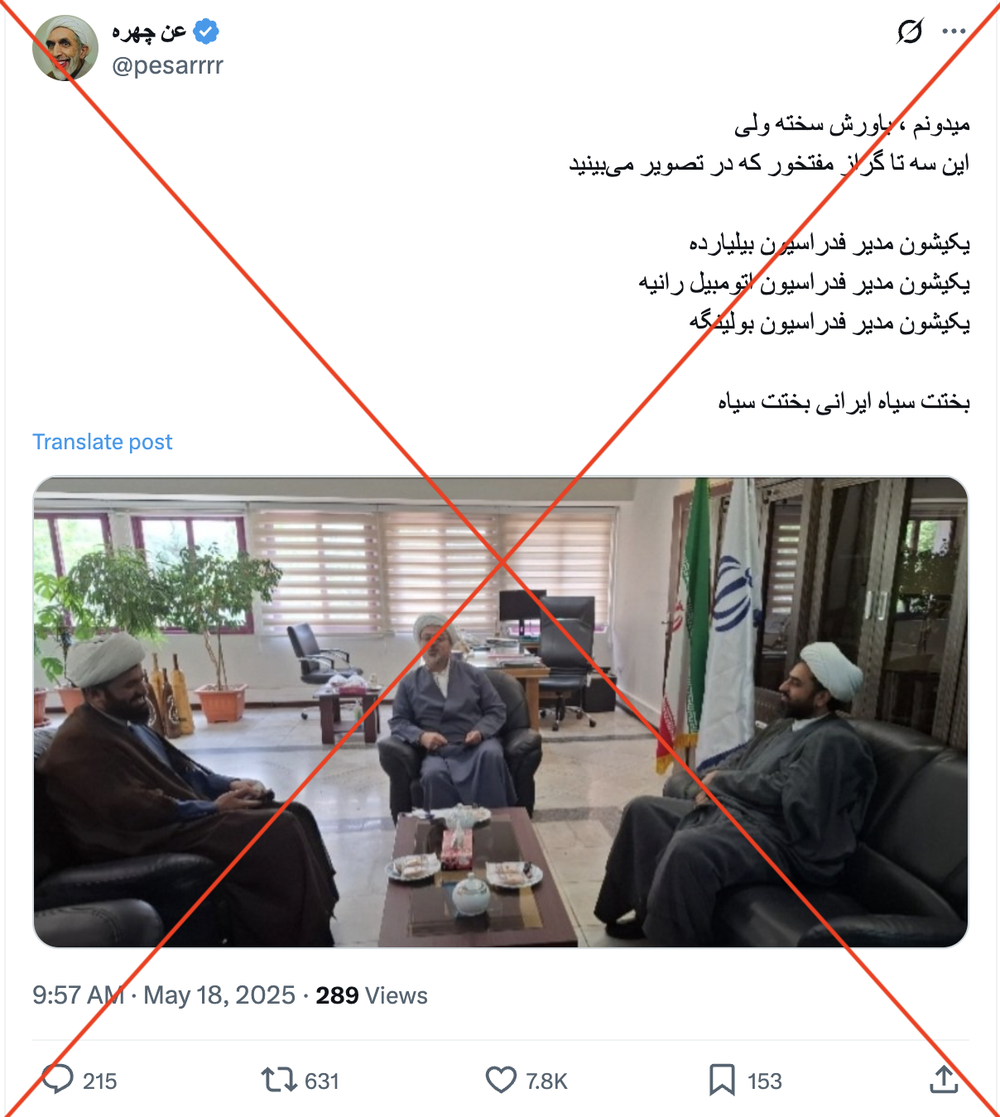Click the Translate post link
Viewport: 1000px width, 1117px height.
pos(102,442)
